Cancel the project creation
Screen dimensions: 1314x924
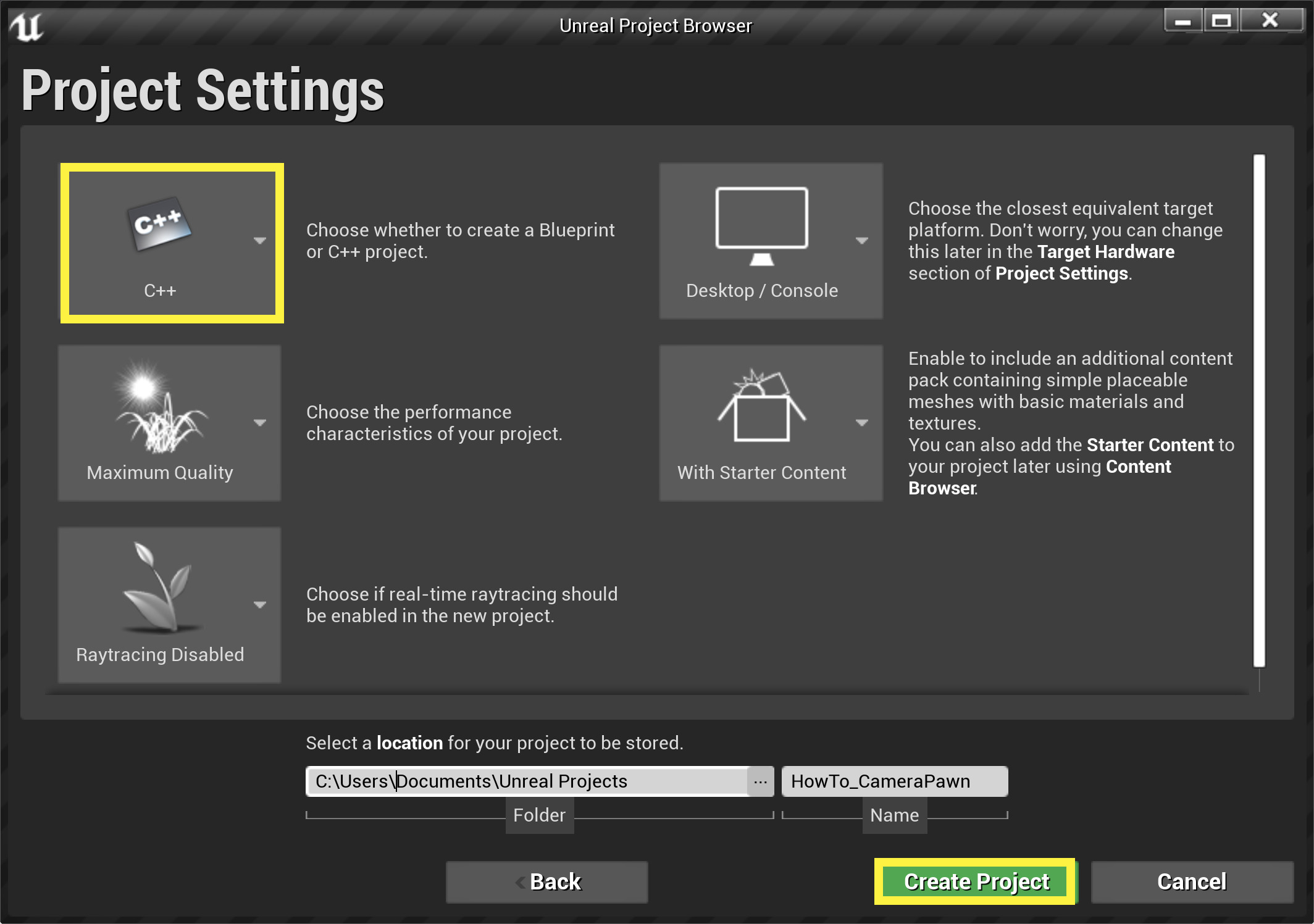click(x=1191, y=881)
